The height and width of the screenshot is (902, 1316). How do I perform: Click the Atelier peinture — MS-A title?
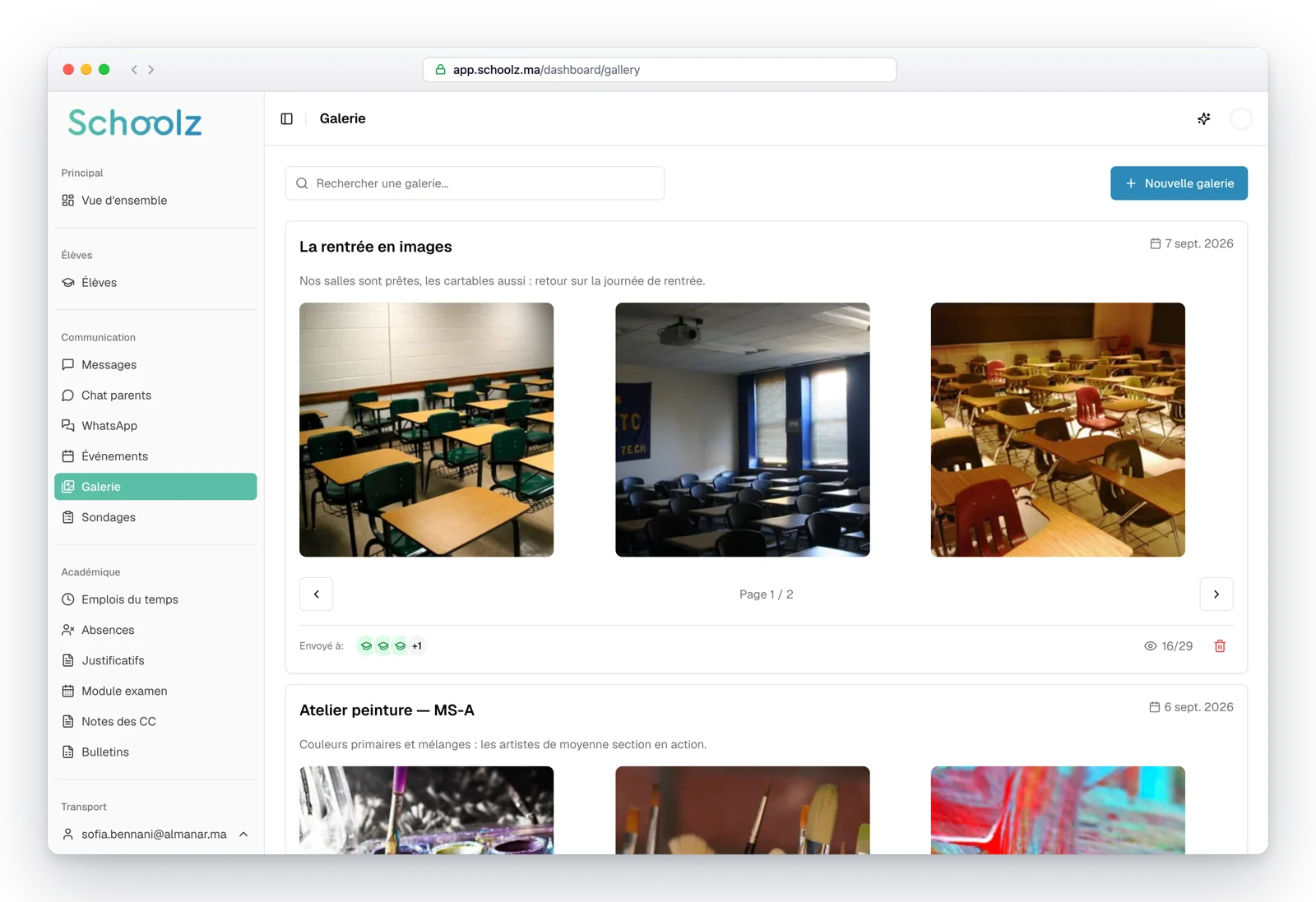tap(387, 710)
